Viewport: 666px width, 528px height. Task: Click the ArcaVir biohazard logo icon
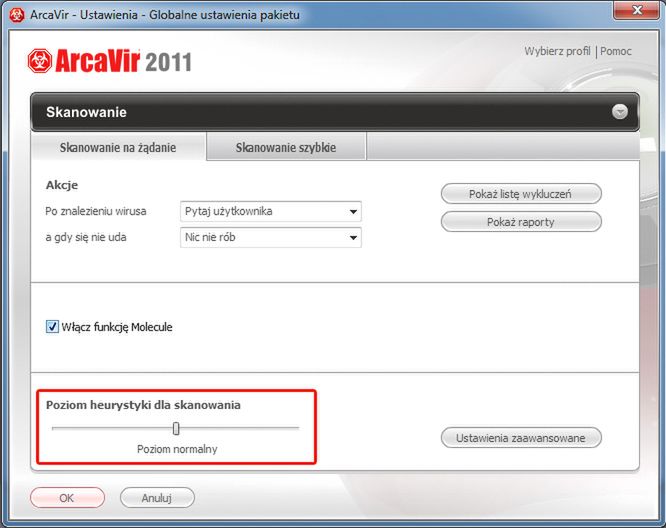pyautogui.click(x=40, y=61)
